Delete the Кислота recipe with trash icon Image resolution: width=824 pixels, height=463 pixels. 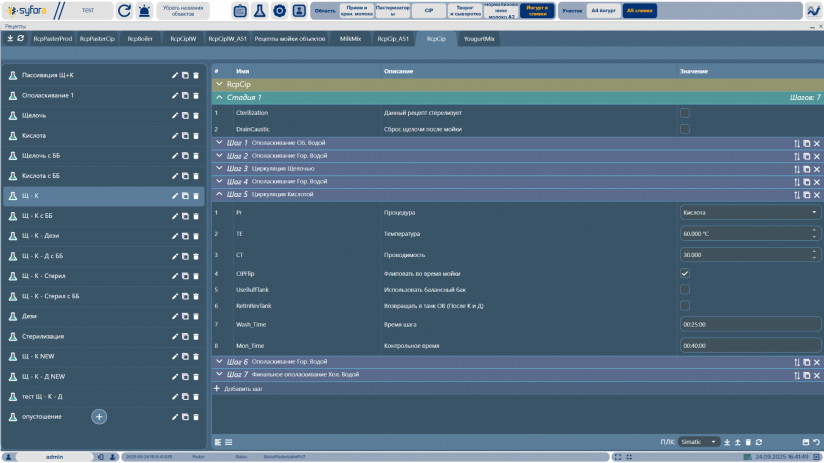[x=197, y=135]
